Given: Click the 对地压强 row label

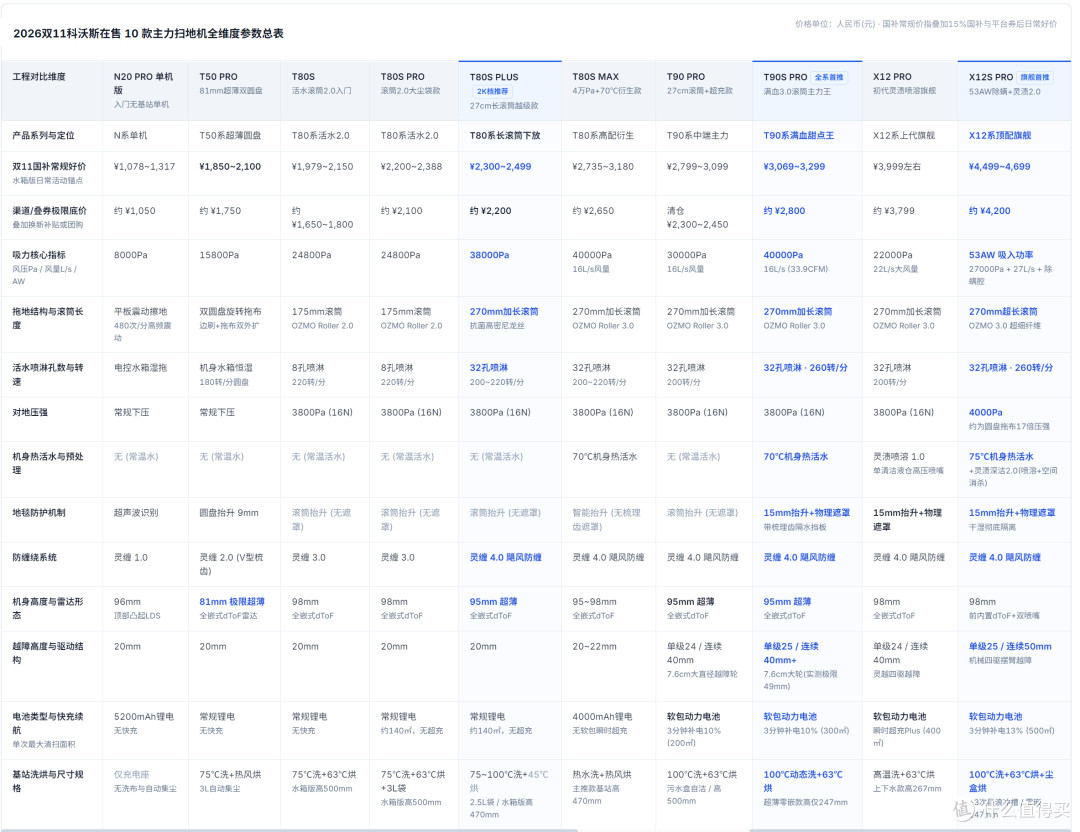Looking at the screenshot, I should pos(30,412).
